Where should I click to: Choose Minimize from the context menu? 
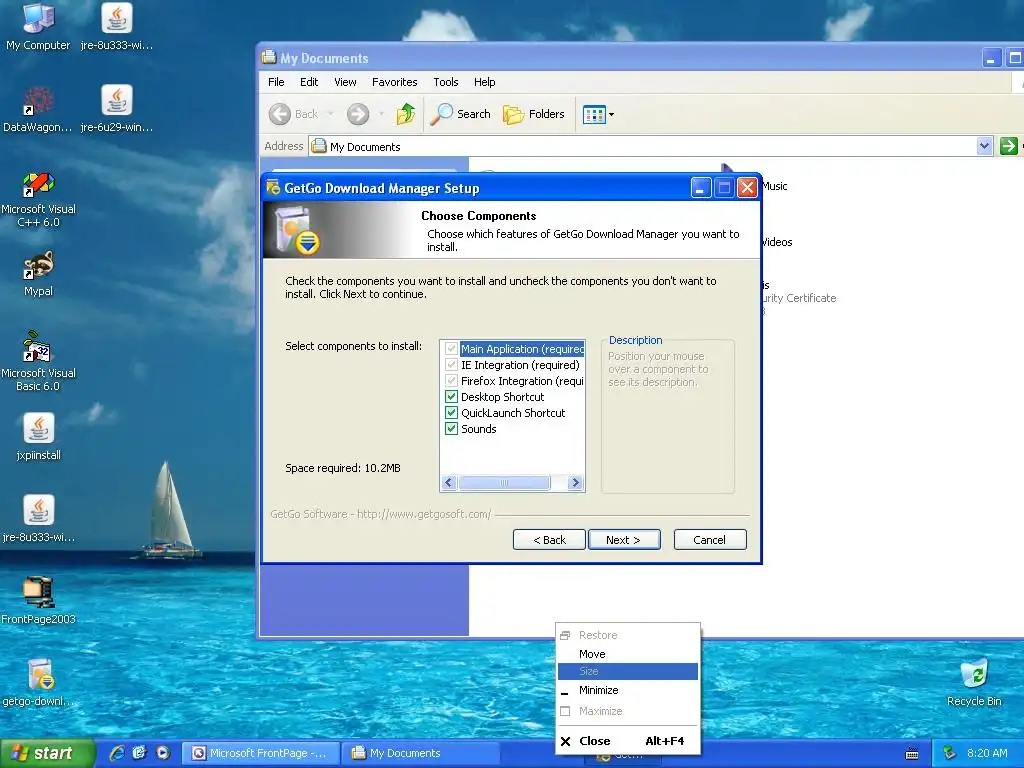tap(628, 690)
